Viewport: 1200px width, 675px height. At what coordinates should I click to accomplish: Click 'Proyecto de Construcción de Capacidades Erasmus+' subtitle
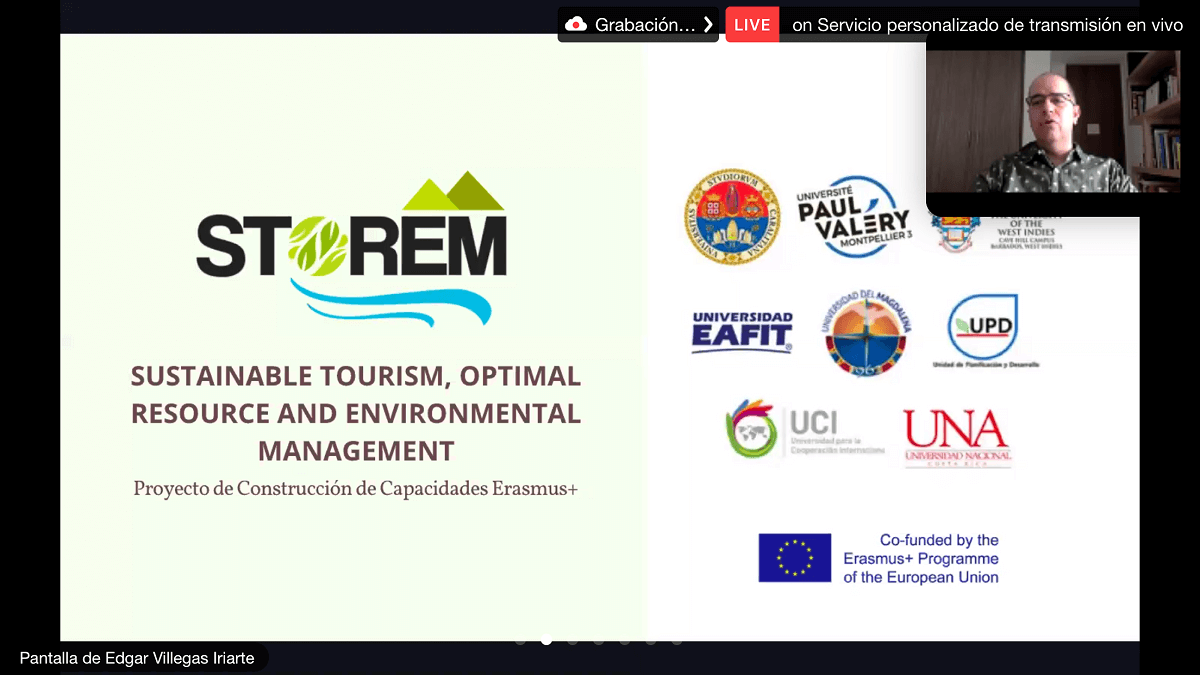[x=356, y=490]
